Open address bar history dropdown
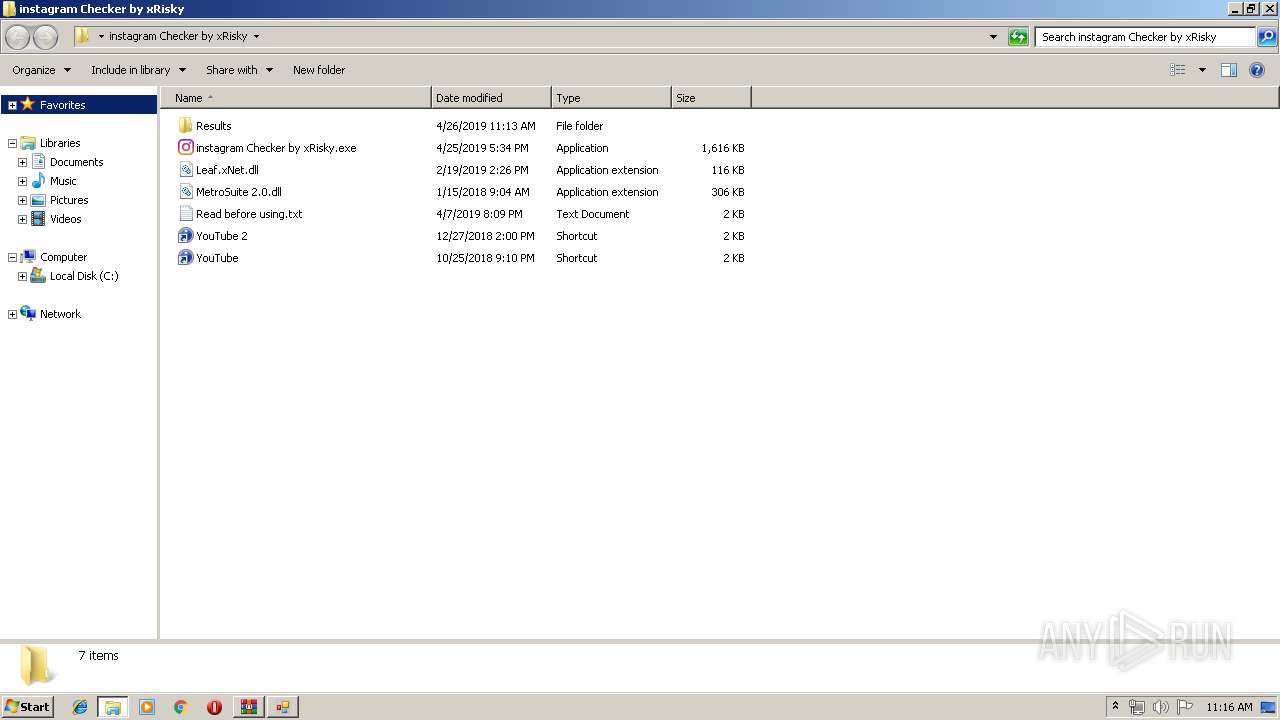Screen dimensions: 1280x720 click(993, 37)
